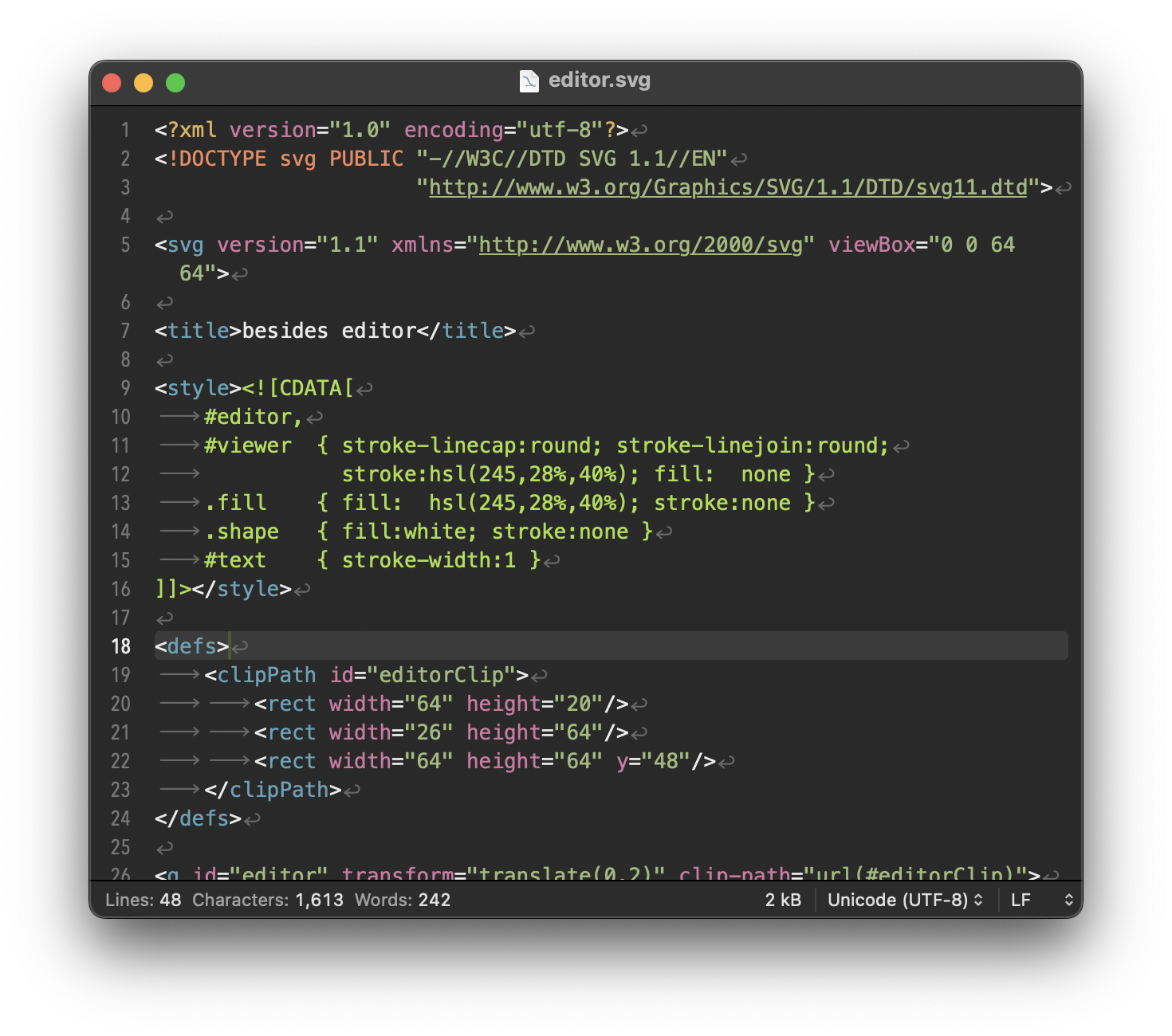The width and height of the screenshot is (1172, 1036).
Task: Open the www.w3.org/2000/svg namespace link
Action: 639,245
